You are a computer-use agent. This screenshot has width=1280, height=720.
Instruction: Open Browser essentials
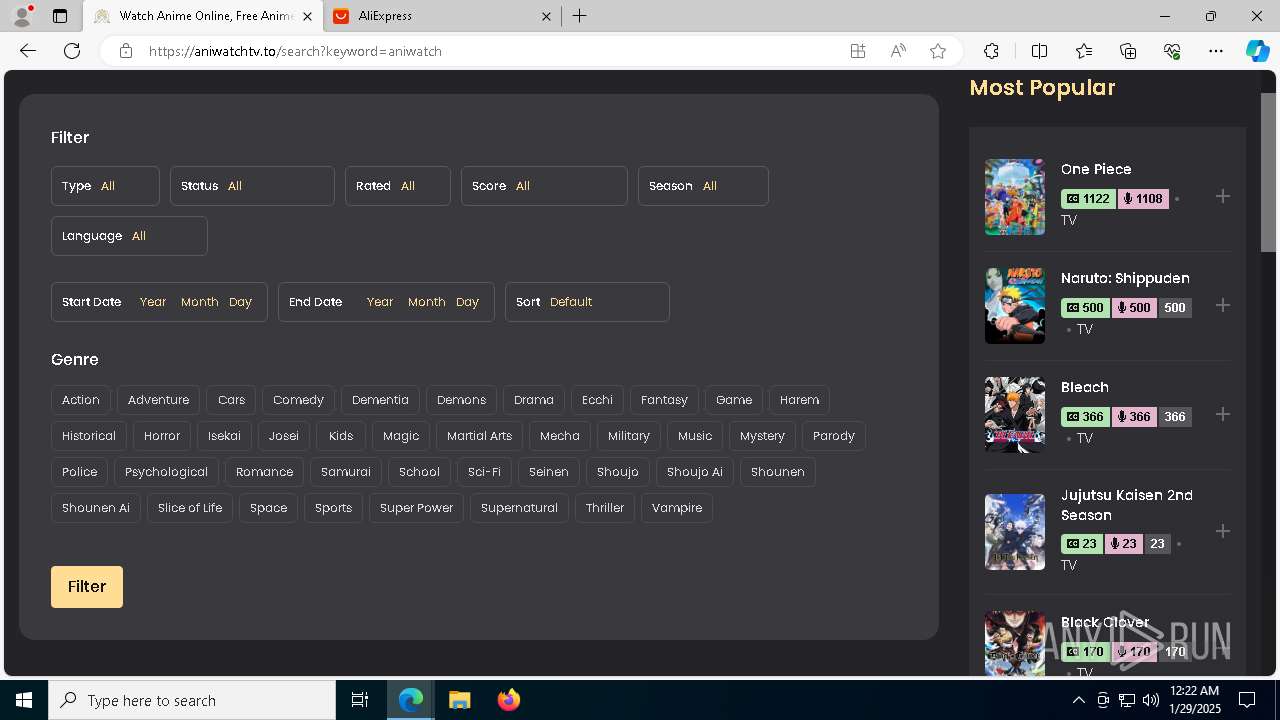click(1172, 51)
